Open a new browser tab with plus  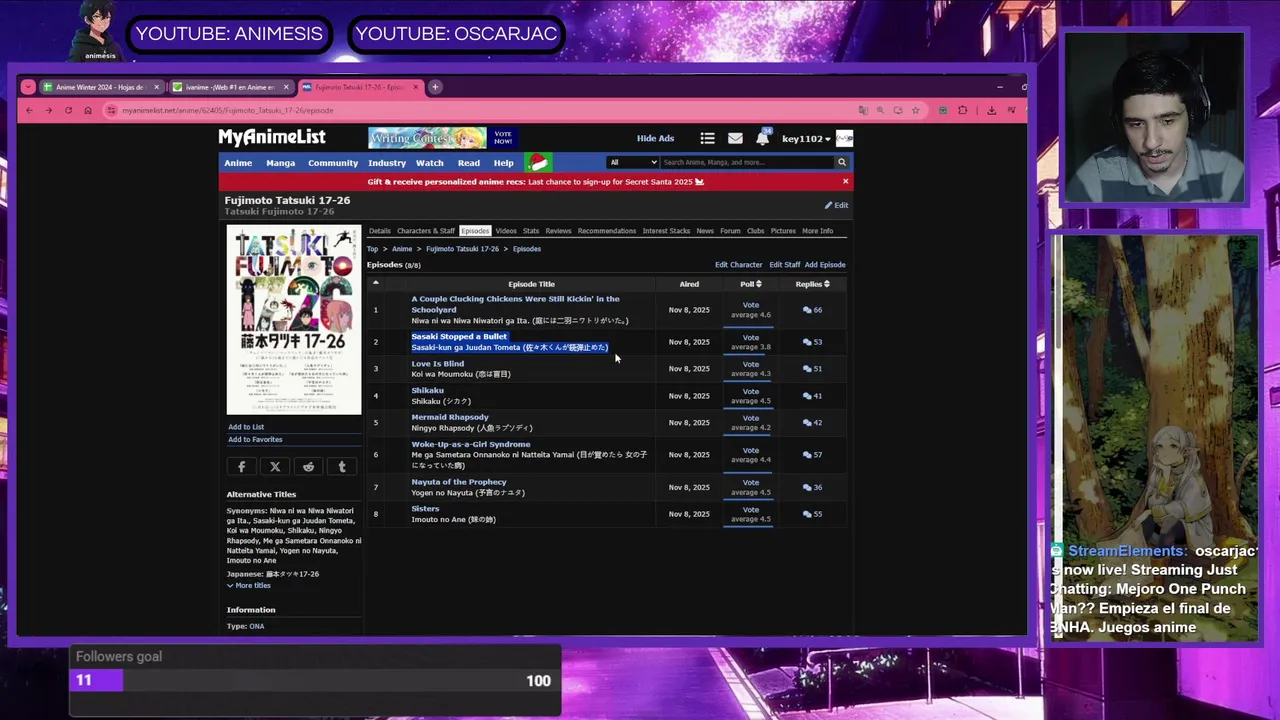tap(435, 87)
